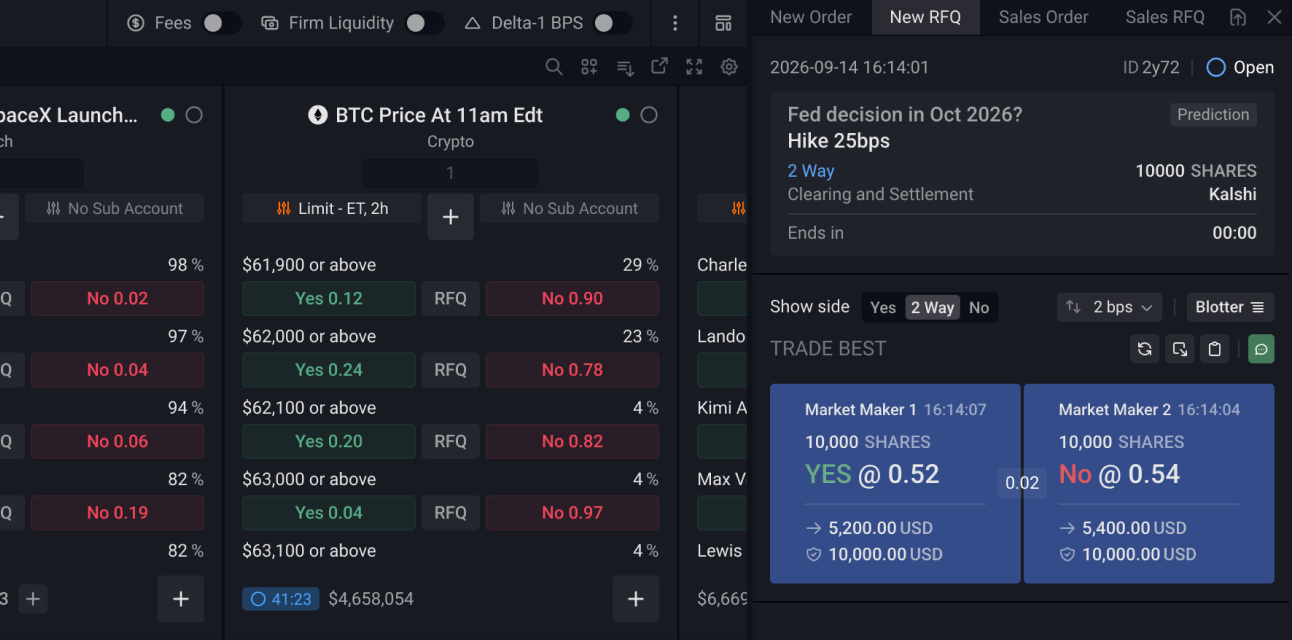The image size is (1292, 640).
Task: Open No Sub Account selector in SpaceX panel
Action: [x=114, y=208]
